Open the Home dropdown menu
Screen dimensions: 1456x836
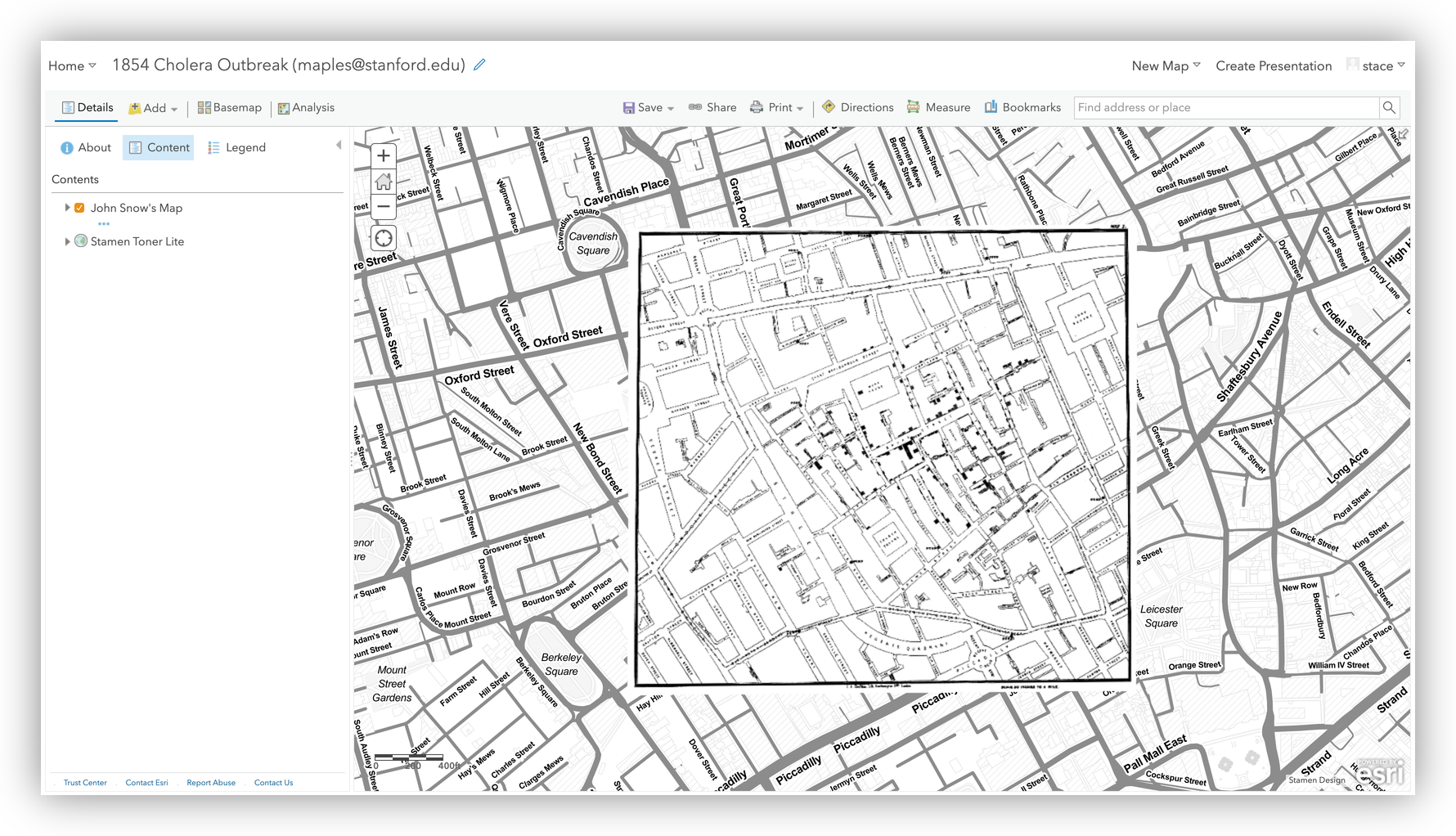coord(72,65)
